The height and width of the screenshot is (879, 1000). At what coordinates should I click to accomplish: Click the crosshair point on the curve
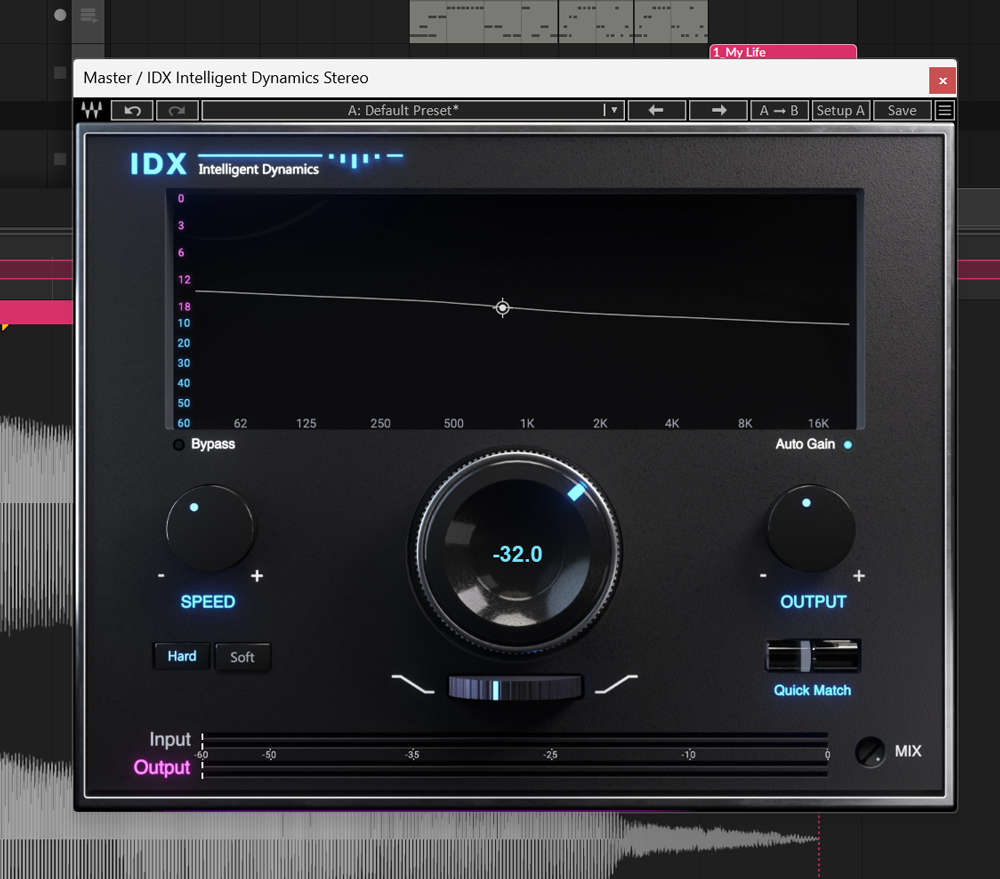503,308
